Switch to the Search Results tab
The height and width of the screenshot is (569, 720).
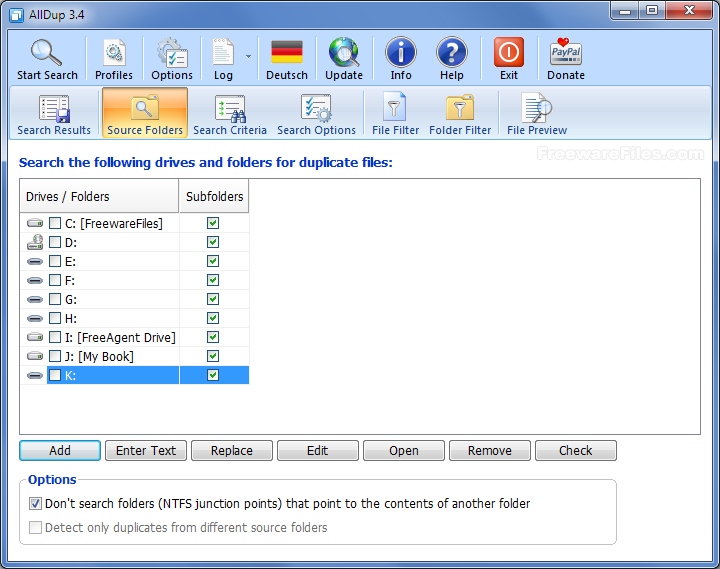(x=54, y=115)
